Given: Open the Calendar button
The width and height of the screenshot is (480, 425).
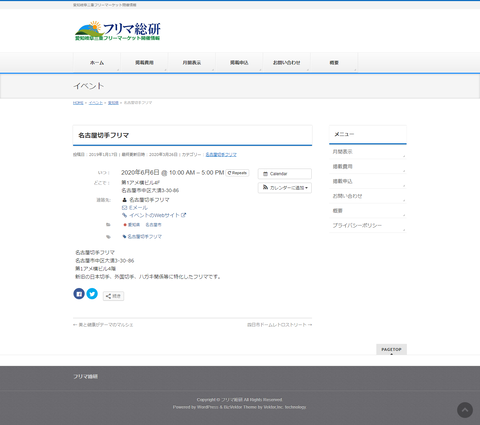Looking at the screenshot, I should [x=285, y=174].
